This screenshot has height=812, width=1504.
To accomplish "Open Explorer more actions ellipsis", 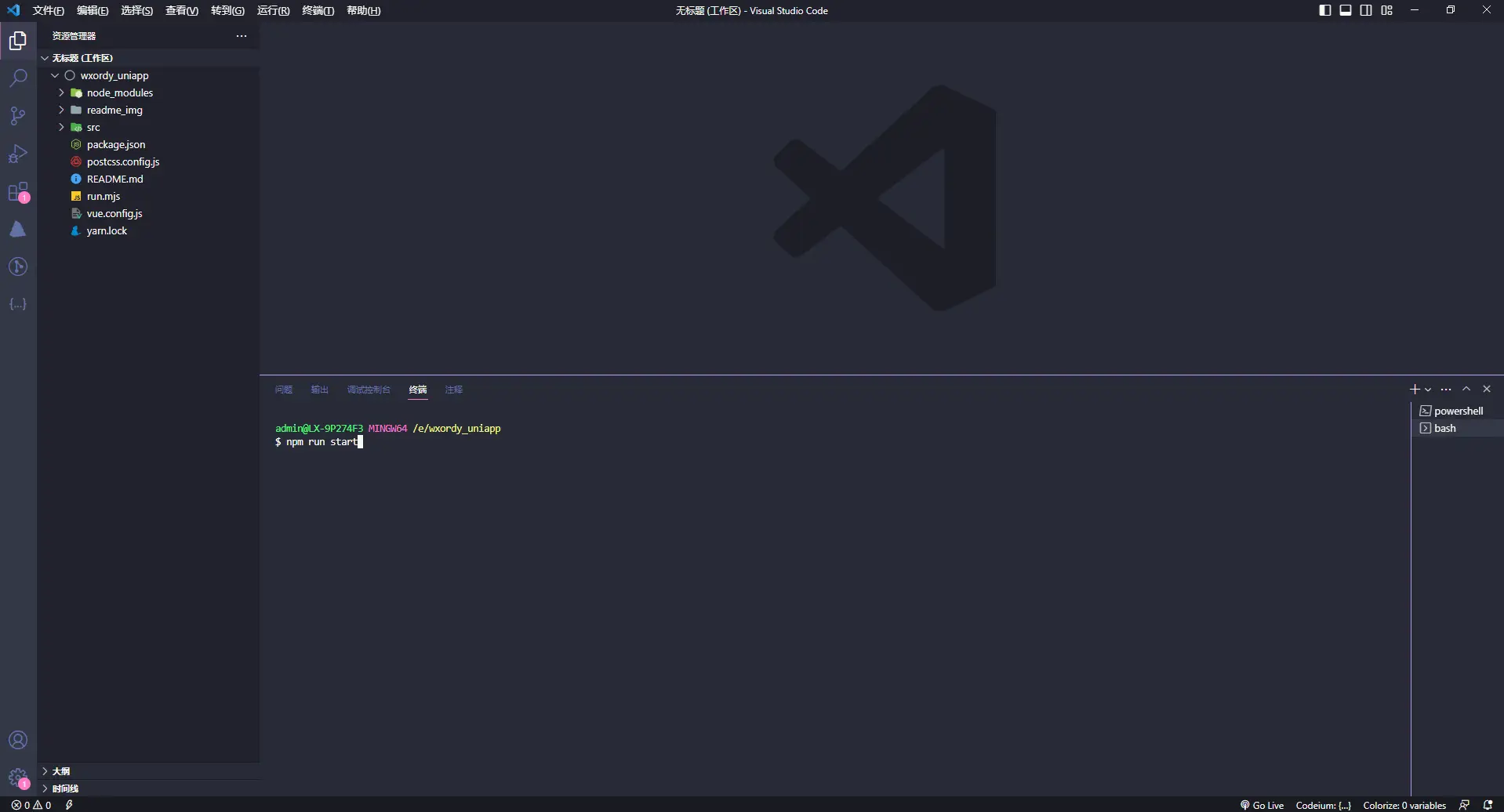I will (242, 36).
